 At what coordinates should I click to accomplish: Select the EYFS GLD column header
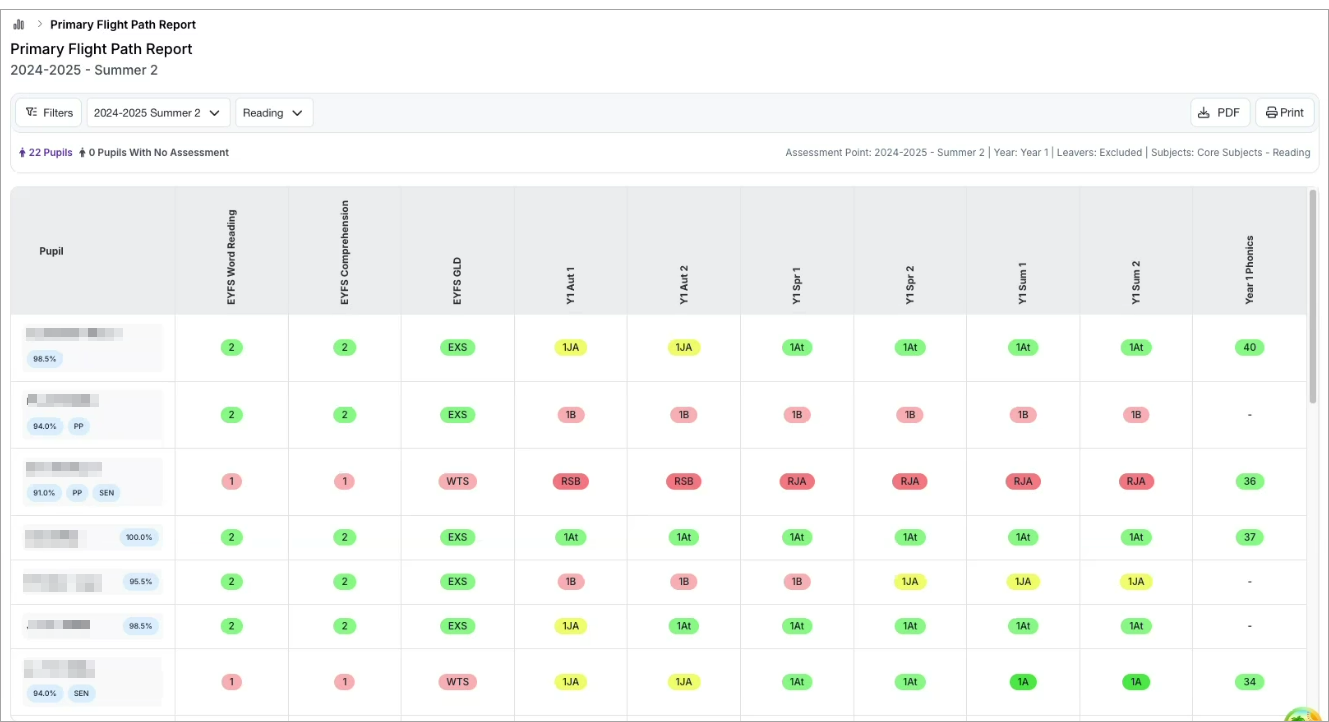coord(458,280)
